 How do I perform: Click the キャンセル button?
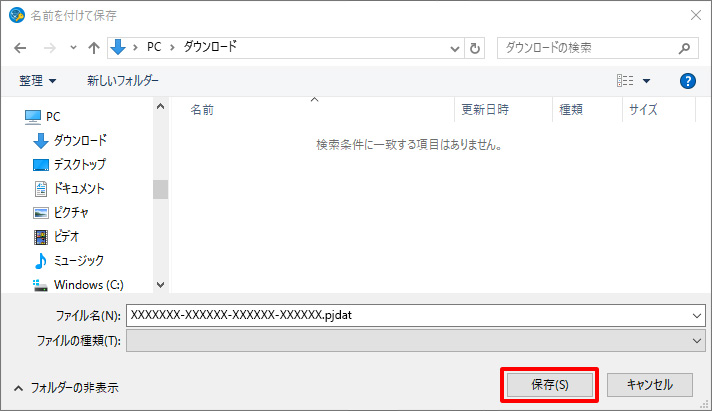(x=650, y=385)
